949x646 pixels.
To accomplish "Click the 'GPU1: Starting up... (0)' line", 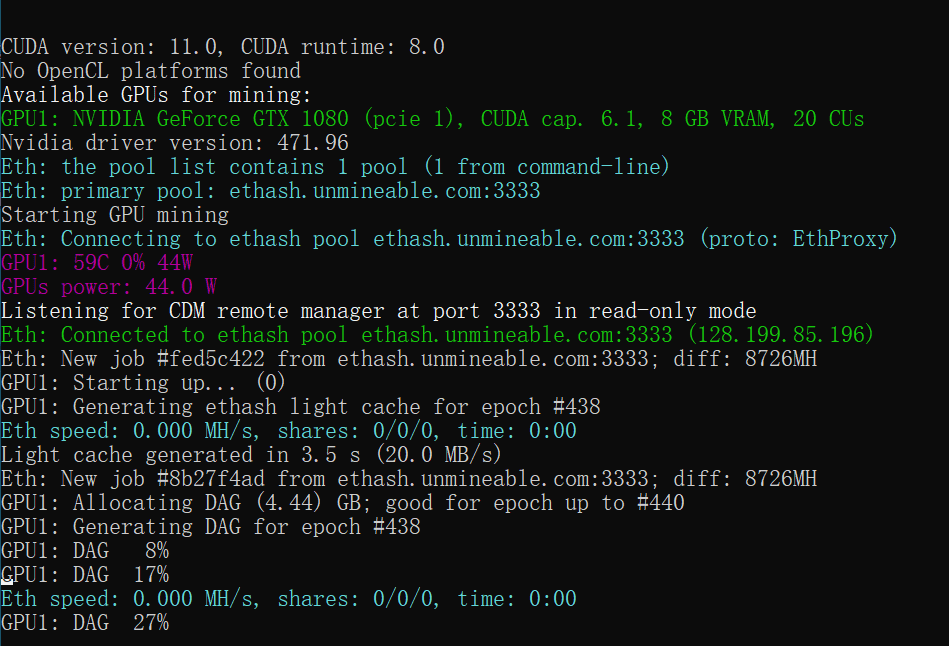I will coord(144,383).
